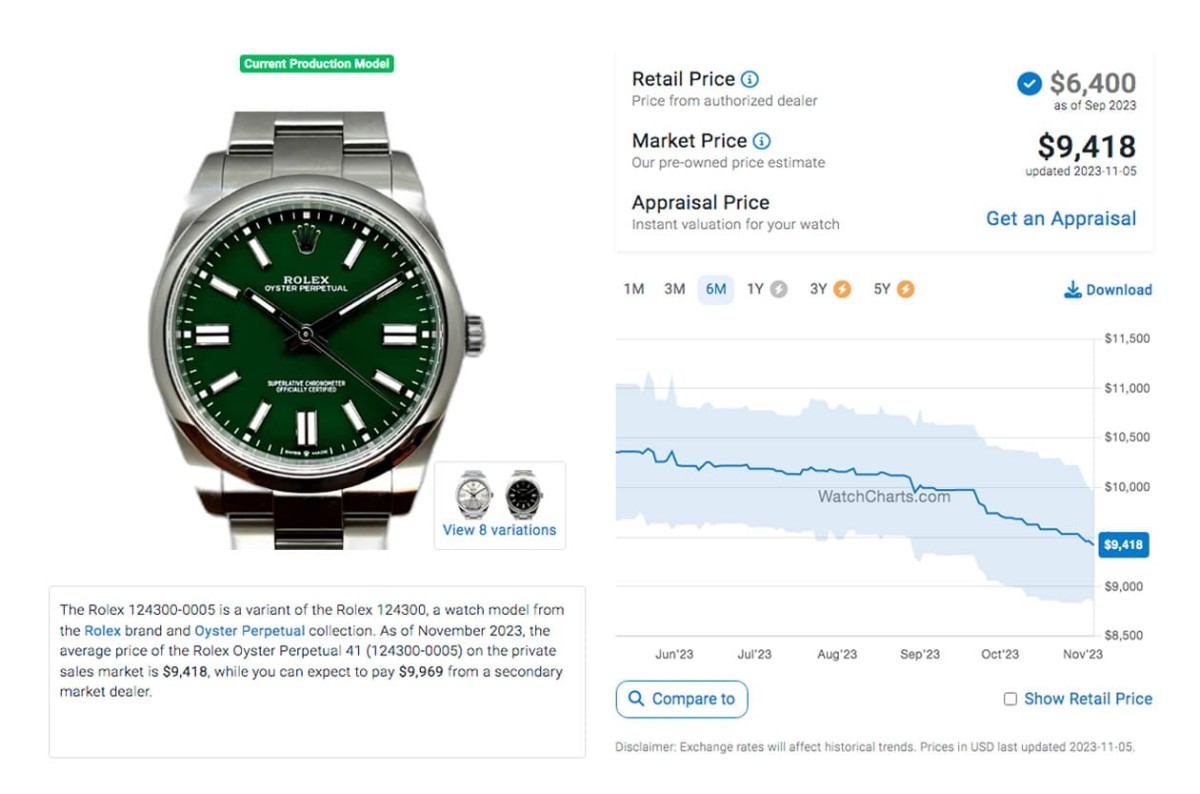
Task: Click the silver dial variation thumbnail
Action: click(x=474, y=493)
